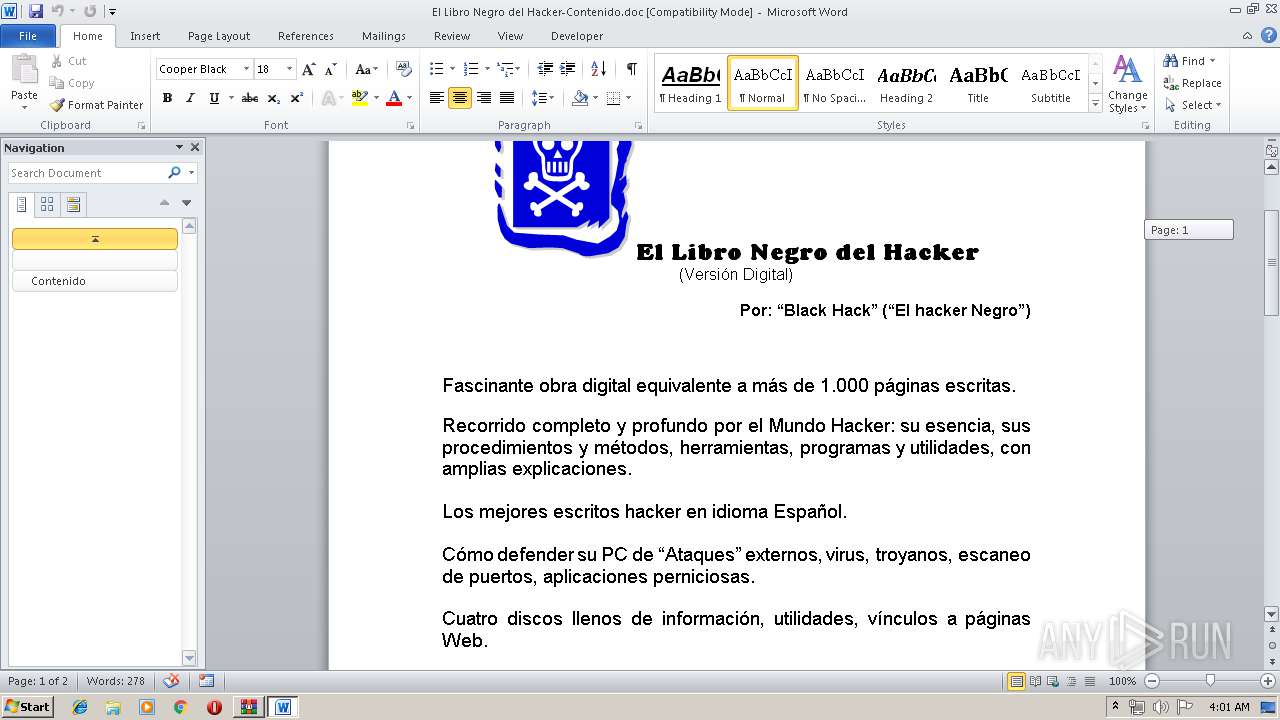Open the borders dropdown arrow
Viewport: 1280px width, 720px height.
[x=628, y=98]
